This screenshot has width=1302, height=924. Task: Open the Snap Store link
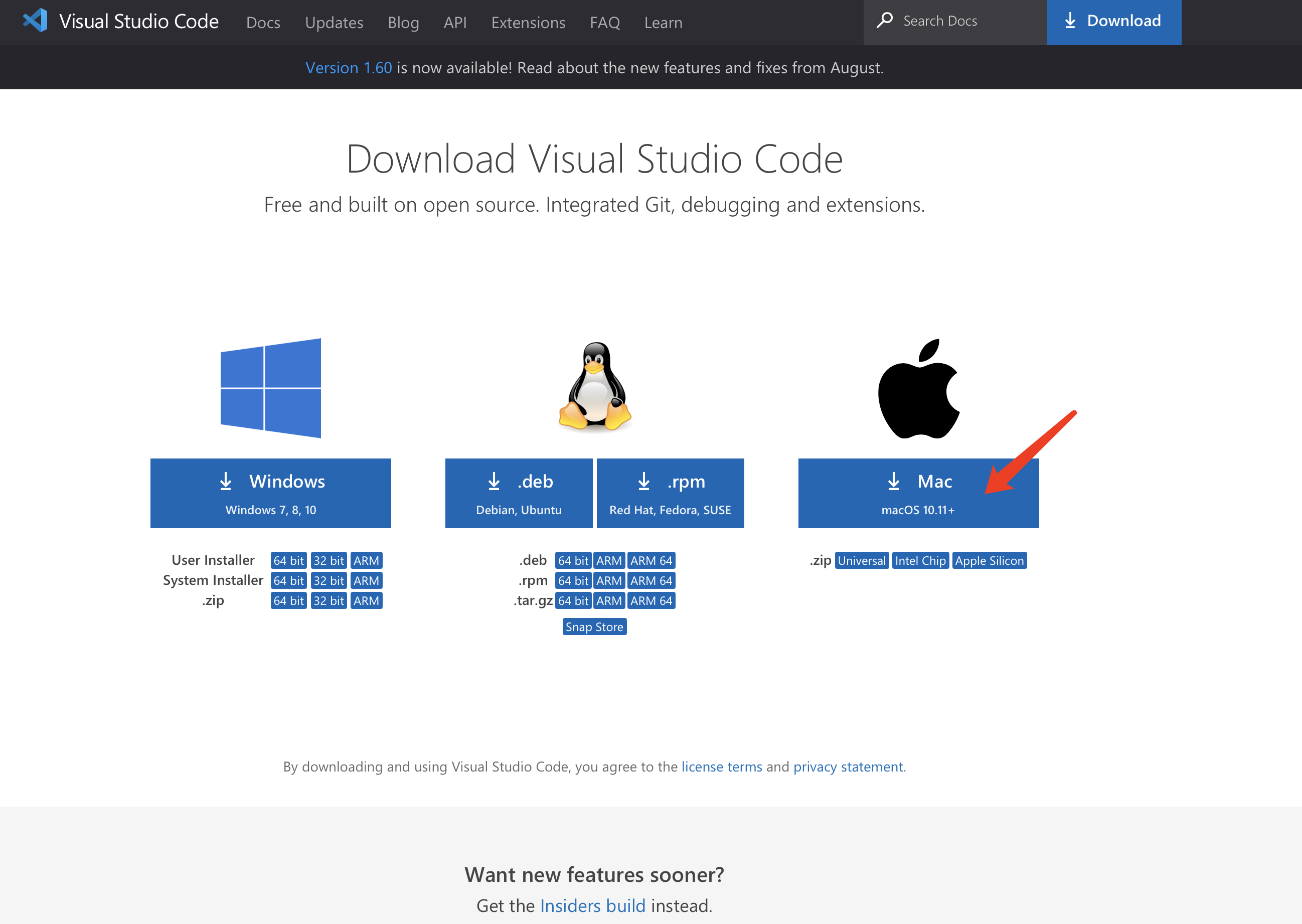pos(594,627)
